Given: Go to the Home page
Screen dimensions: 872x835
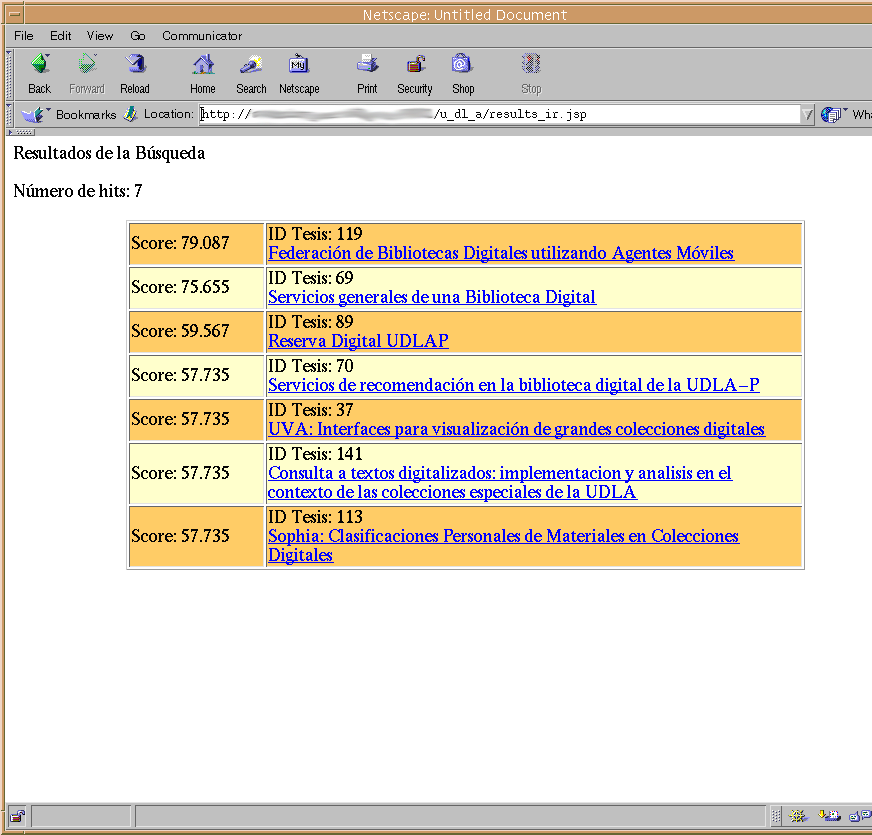Looking at the screenshot, I should point(203,73).
